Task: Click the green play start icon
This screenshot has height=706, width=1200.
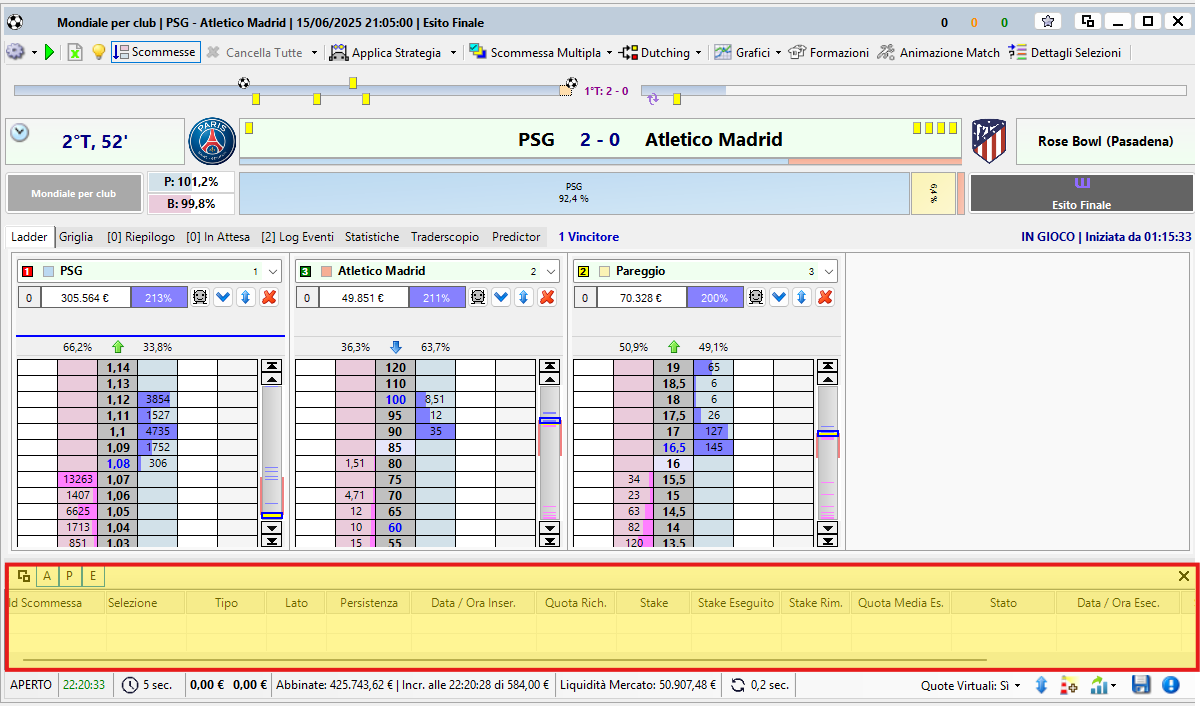Action: (x=50, y=52)
